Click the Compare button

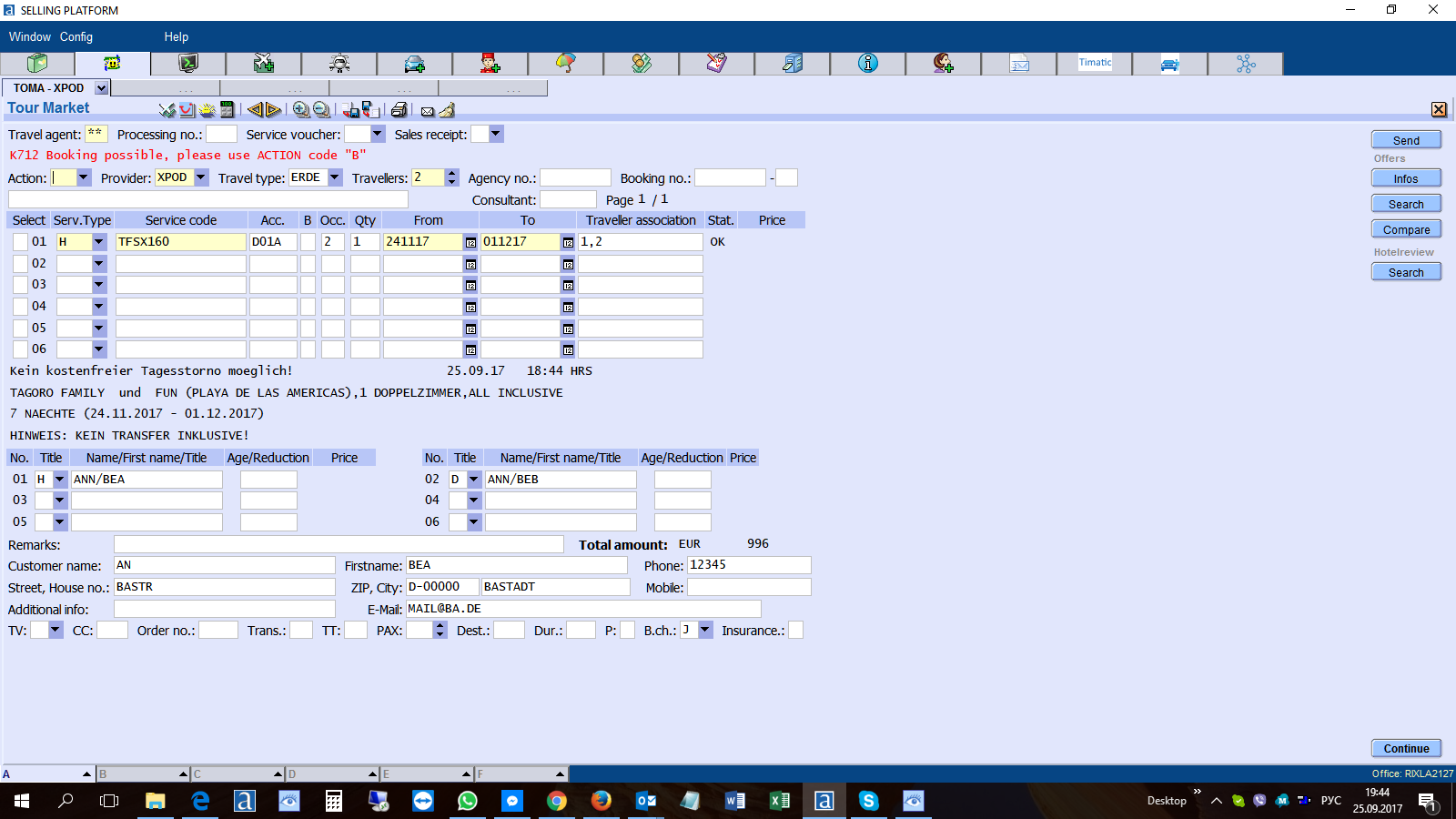pyautogui.click(x=1406, y=229)
